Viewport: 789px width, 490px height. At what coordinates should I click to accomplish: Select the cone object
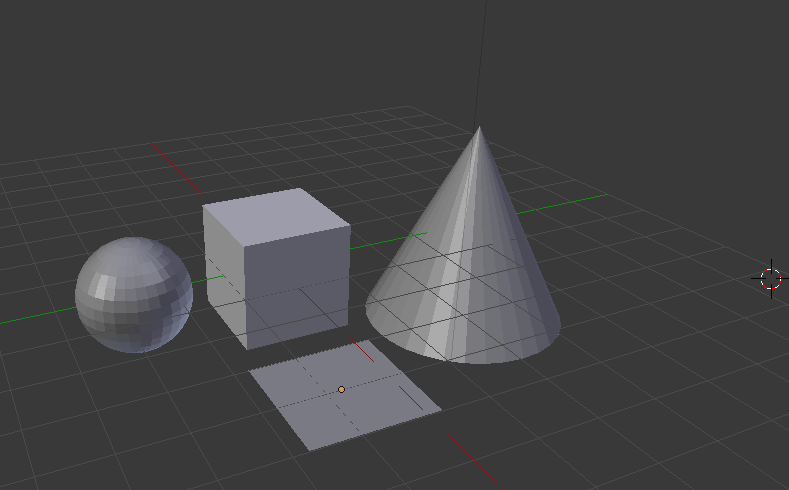(x=463, y=245)
